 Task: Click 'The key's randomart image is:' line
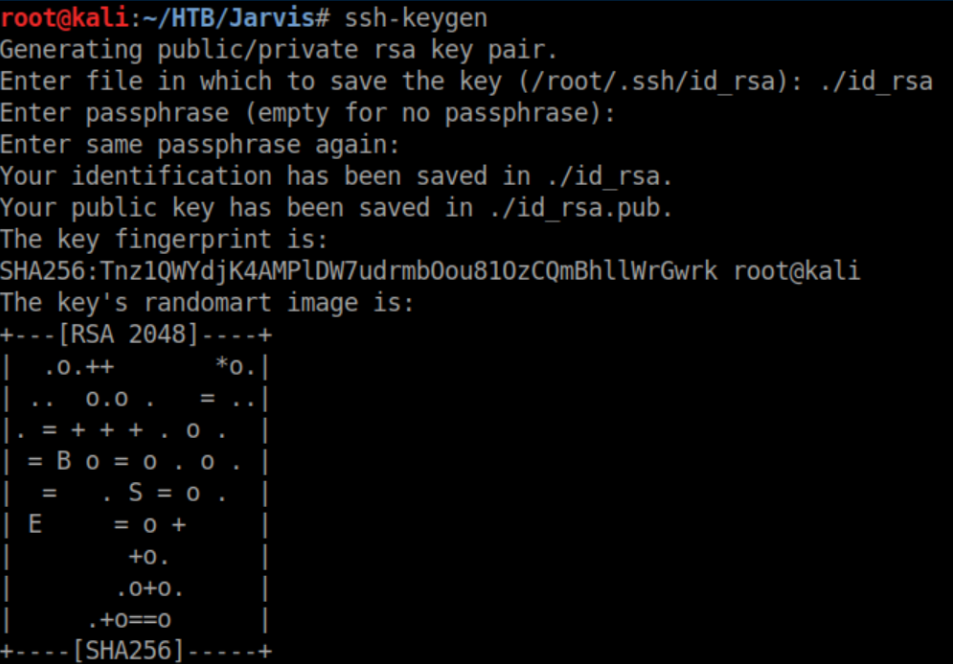pos(207,303)
